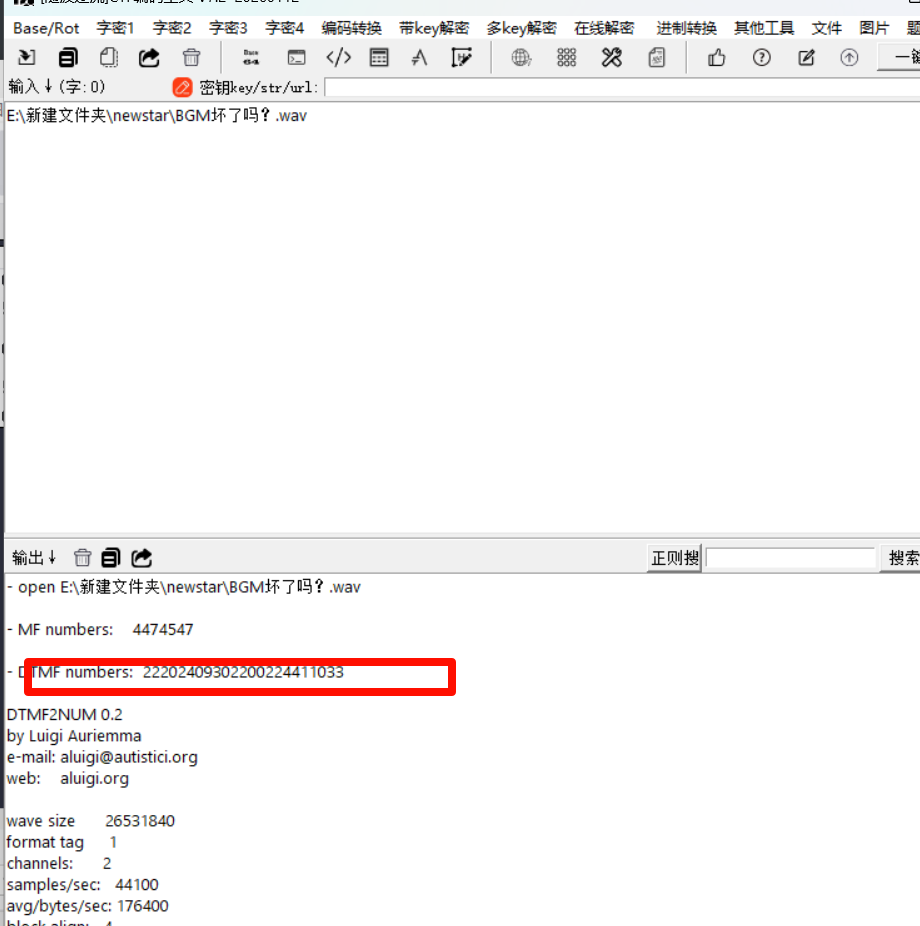920x926 pixels.
Task: Click the code brackets </> icon
Action: 338,58
